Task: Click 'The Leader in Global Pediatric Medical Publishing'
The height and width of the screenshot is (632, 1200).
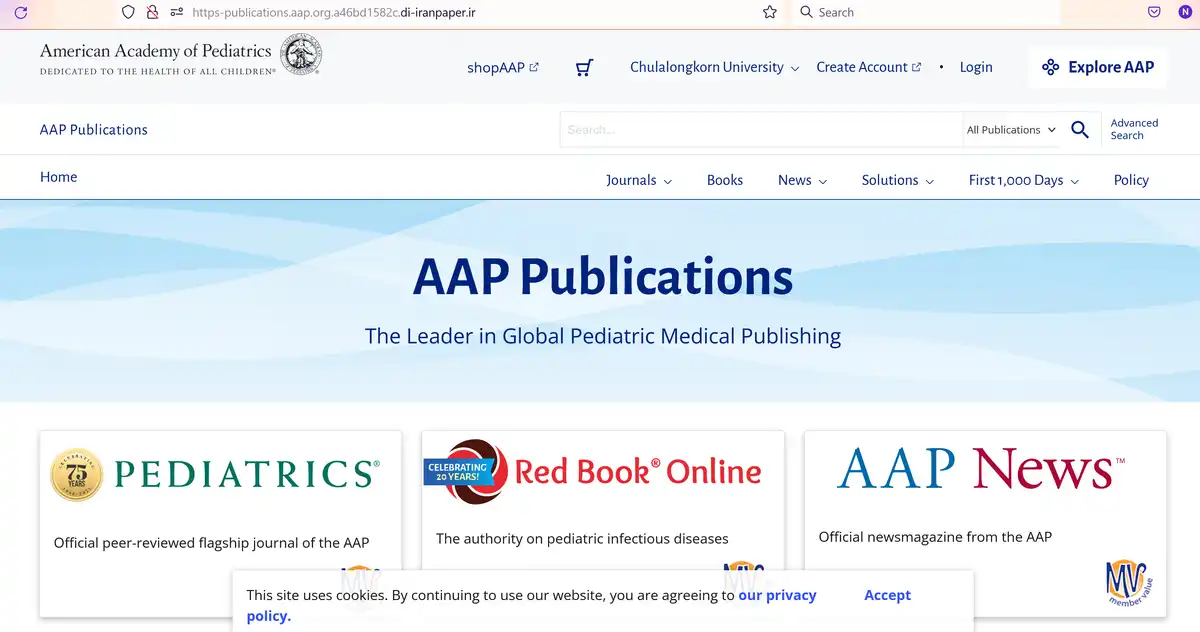Action: pyautogui.click(x=603, y=336)
